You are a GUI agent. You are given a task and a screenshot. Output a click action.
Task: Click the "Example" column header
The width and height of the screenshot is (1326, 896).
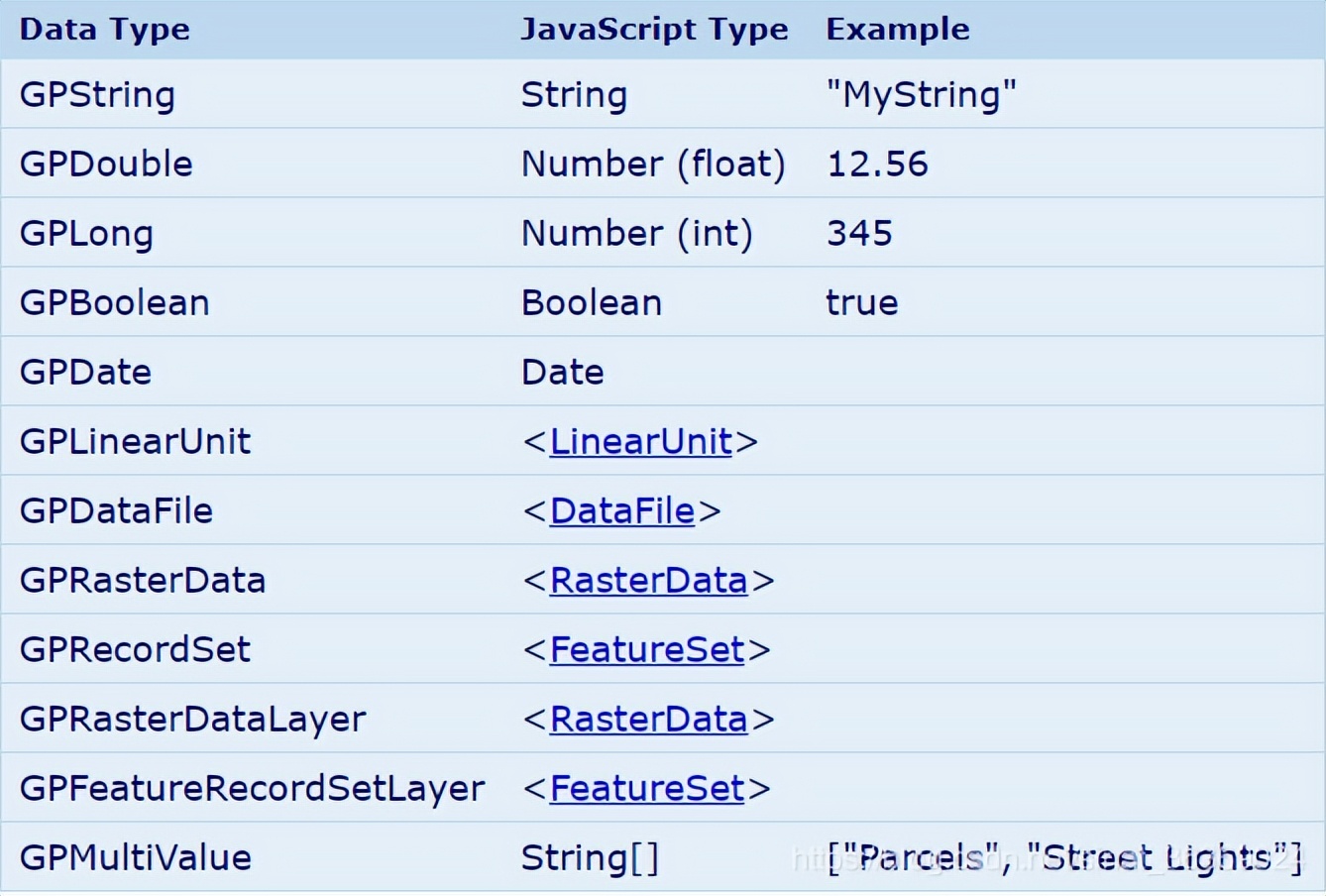click(897, 29)
